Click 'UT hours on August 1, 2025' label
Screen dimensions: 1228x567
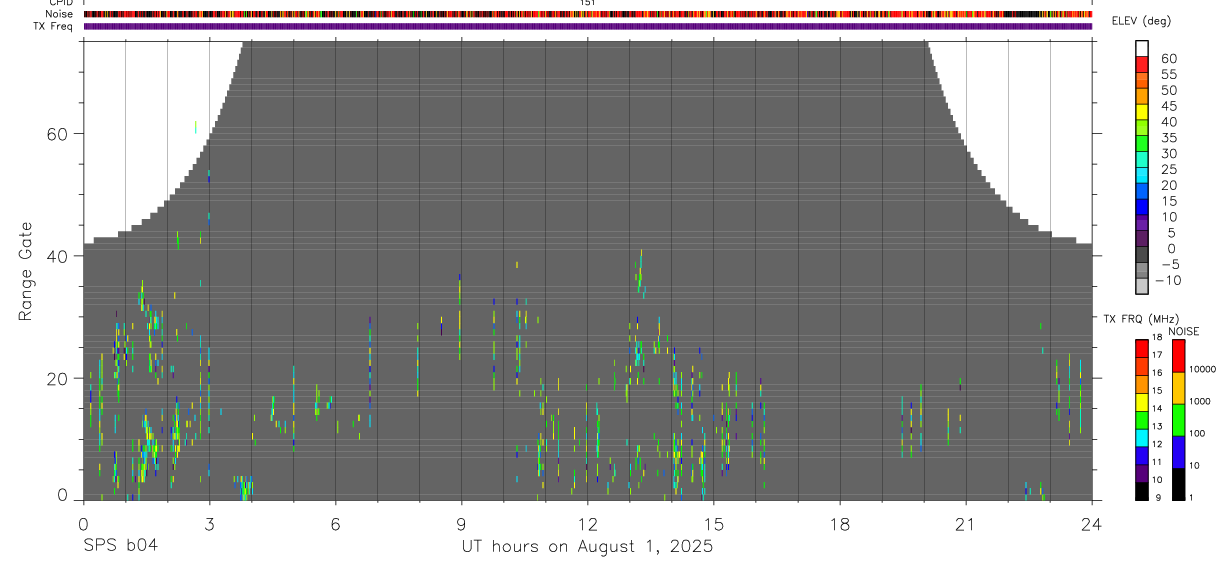click(x=587, y=547)
